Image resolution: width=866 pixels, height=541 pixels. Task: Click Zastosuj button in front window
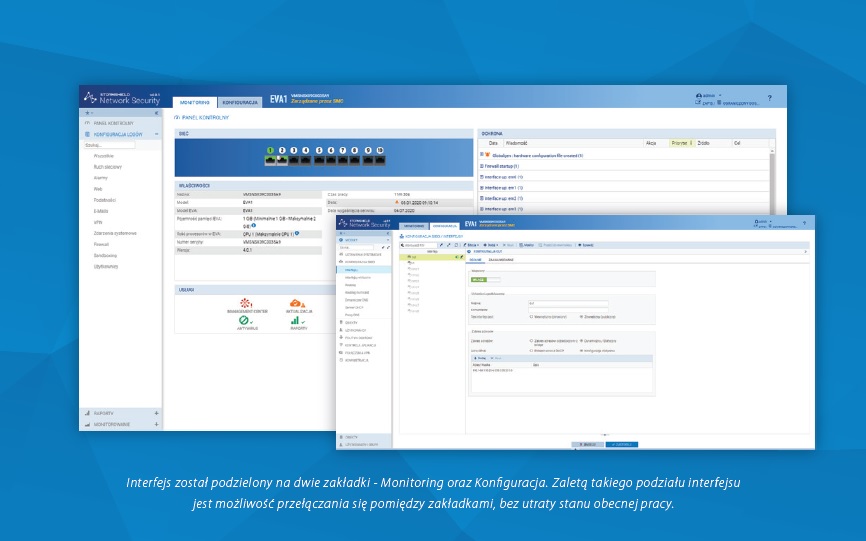[x=622, y=444]
